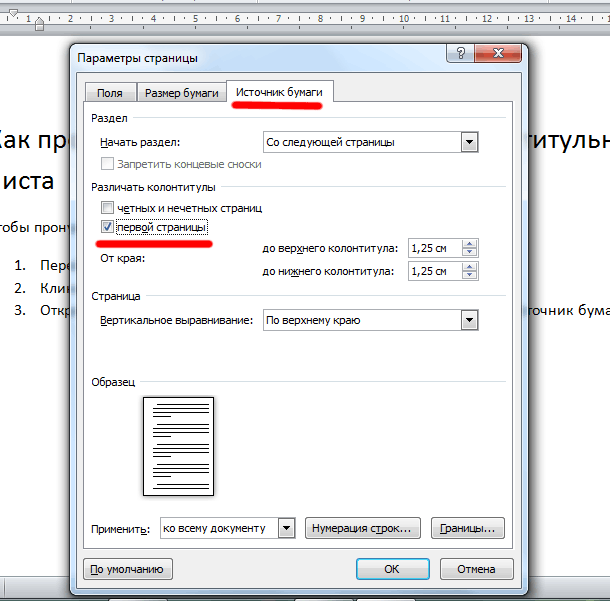Open the Применить dropdown arrow
The image size is (610, 601).
click(287, 528)
